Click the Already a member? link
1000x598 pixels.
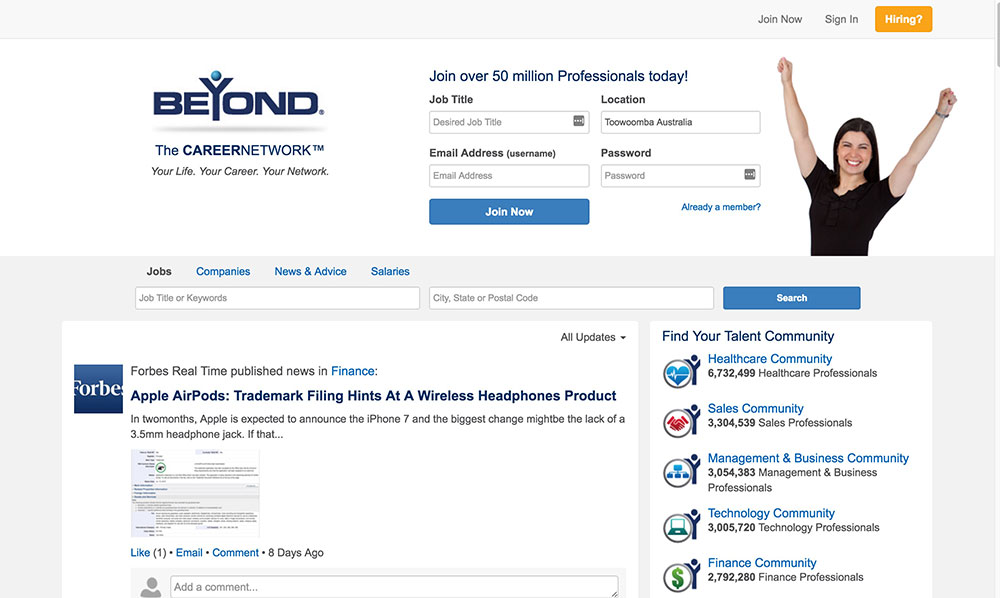click(x=721, y=207)
